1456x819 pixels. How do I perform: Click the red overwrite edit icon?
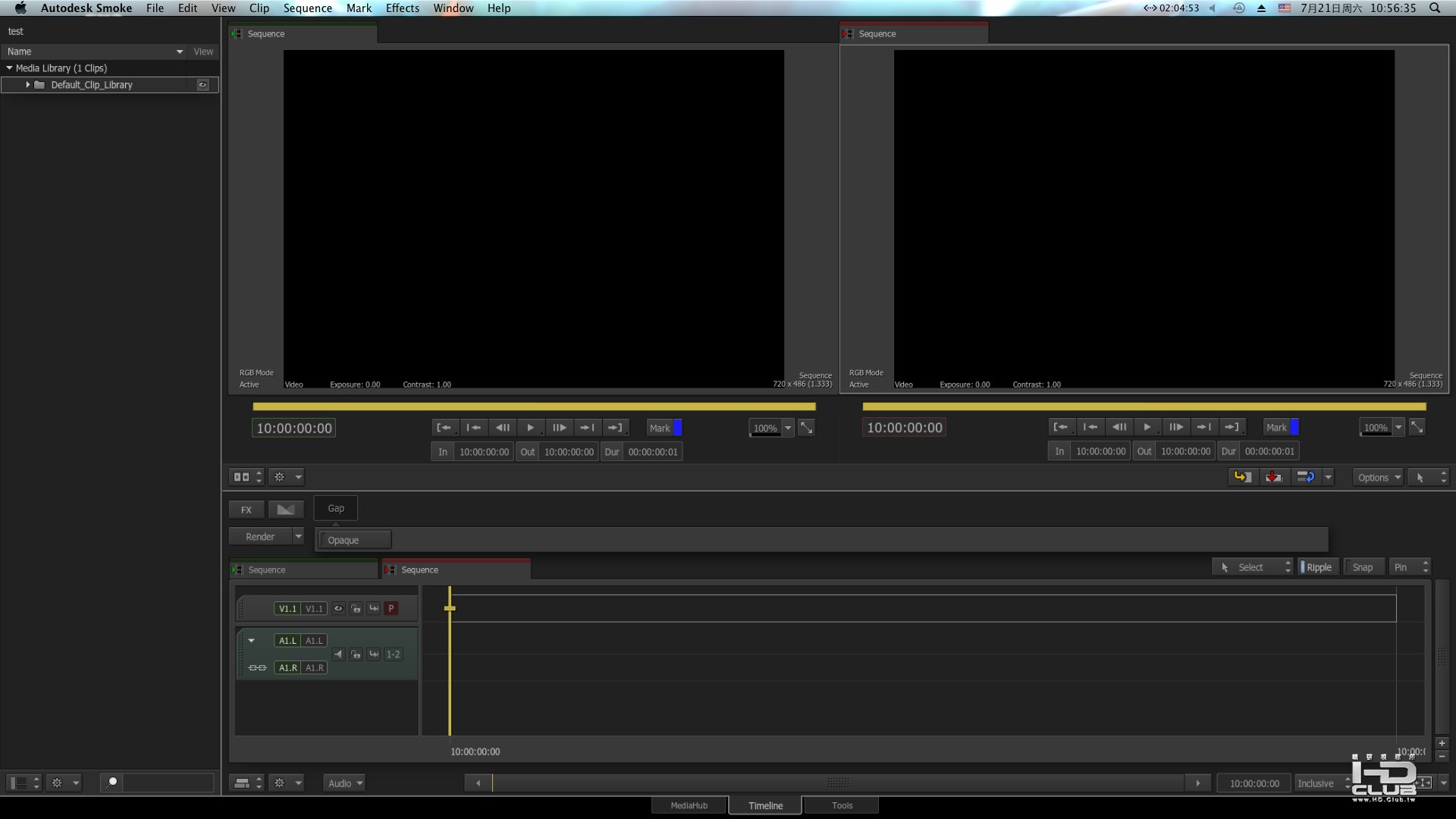click(1274, 477)
